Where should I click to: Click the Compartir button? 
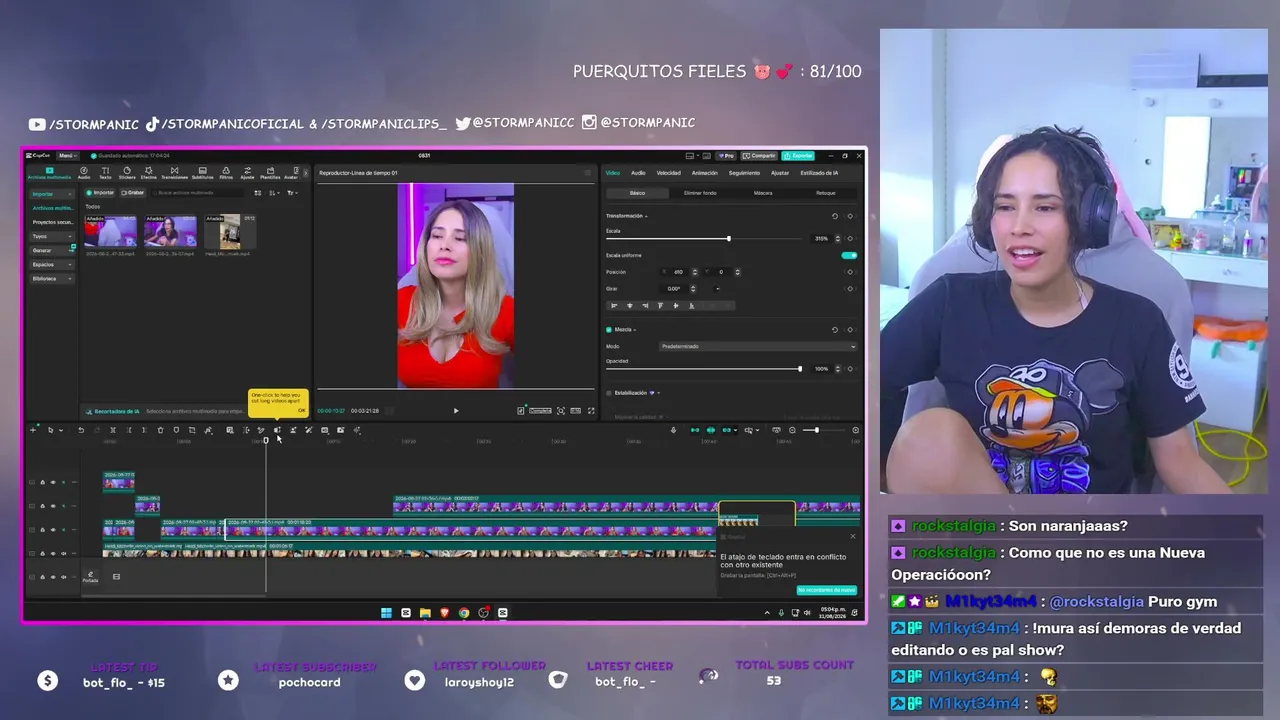coord(760,156)
